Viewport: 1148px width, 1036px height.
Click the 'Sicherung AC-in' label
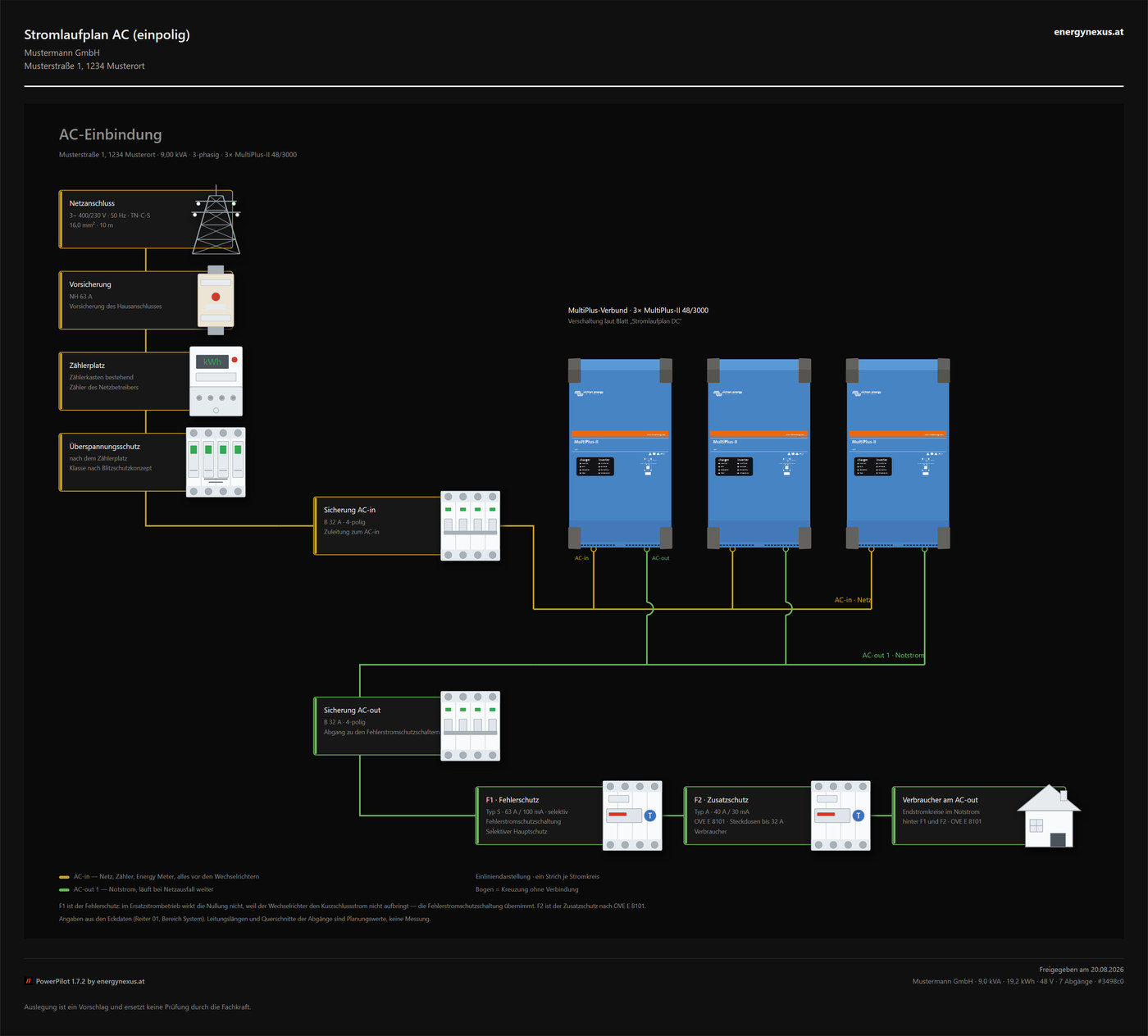click(x=349, y=510)
